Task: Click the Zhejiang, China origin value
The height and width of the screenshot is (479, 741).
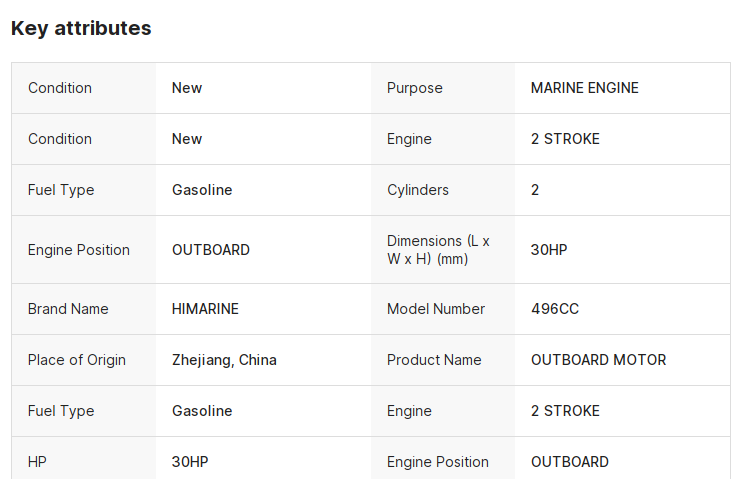Action: [x=224, y=360]
